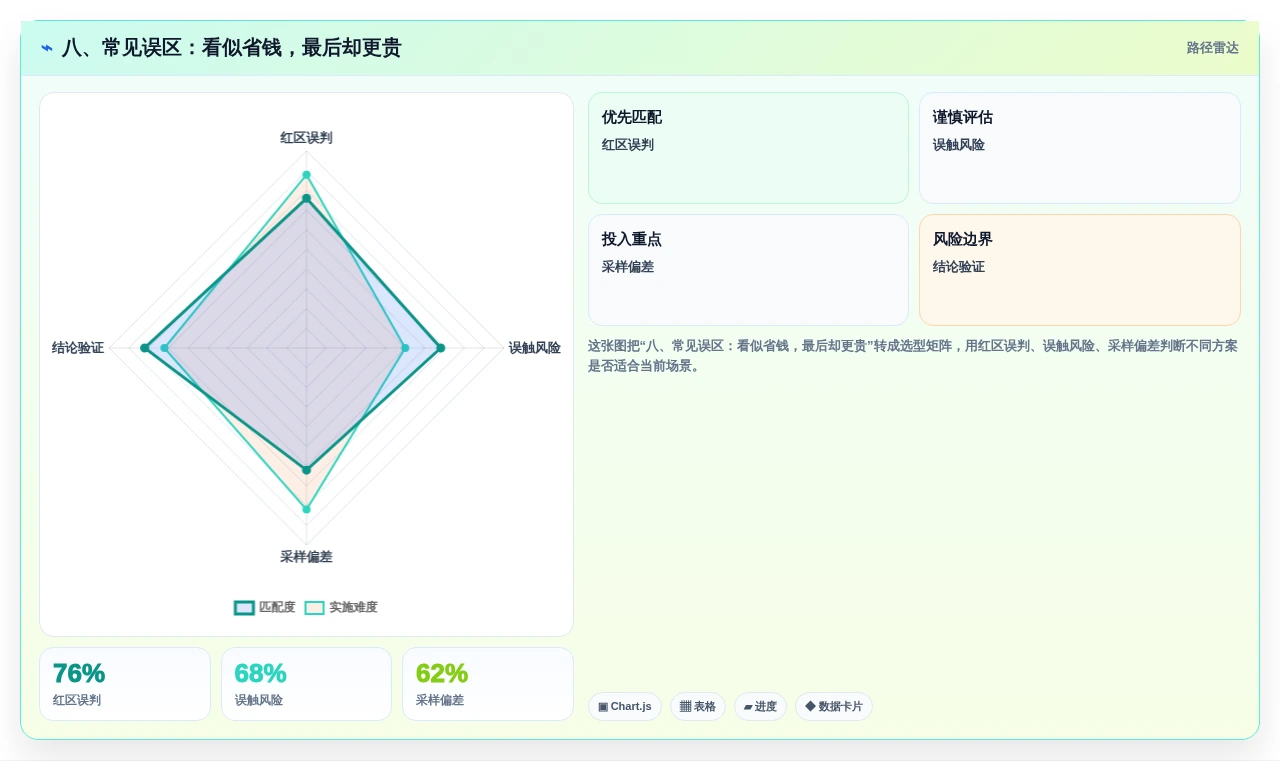Click 结论验证 text in the 风险边界 card
This screenshot has height=761, width=1280.
tap(959, 267)
